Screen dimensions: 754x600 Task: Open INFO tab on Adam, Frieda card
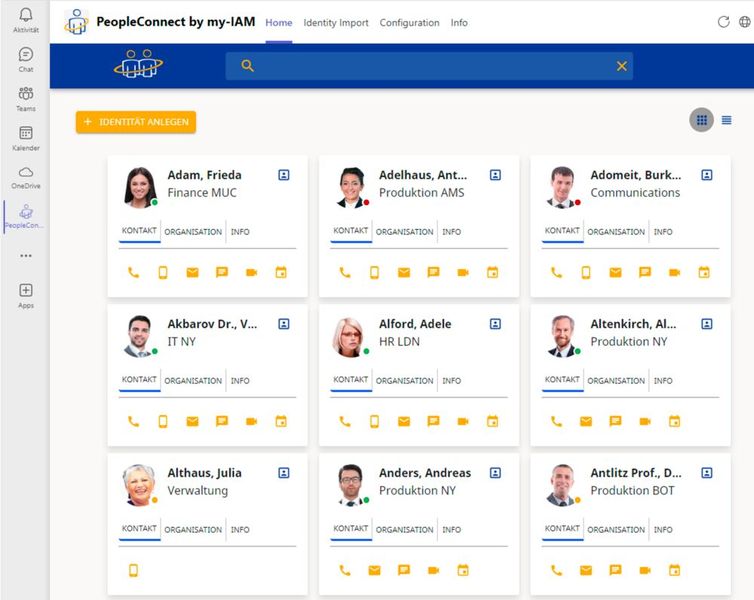click(240, 232)
